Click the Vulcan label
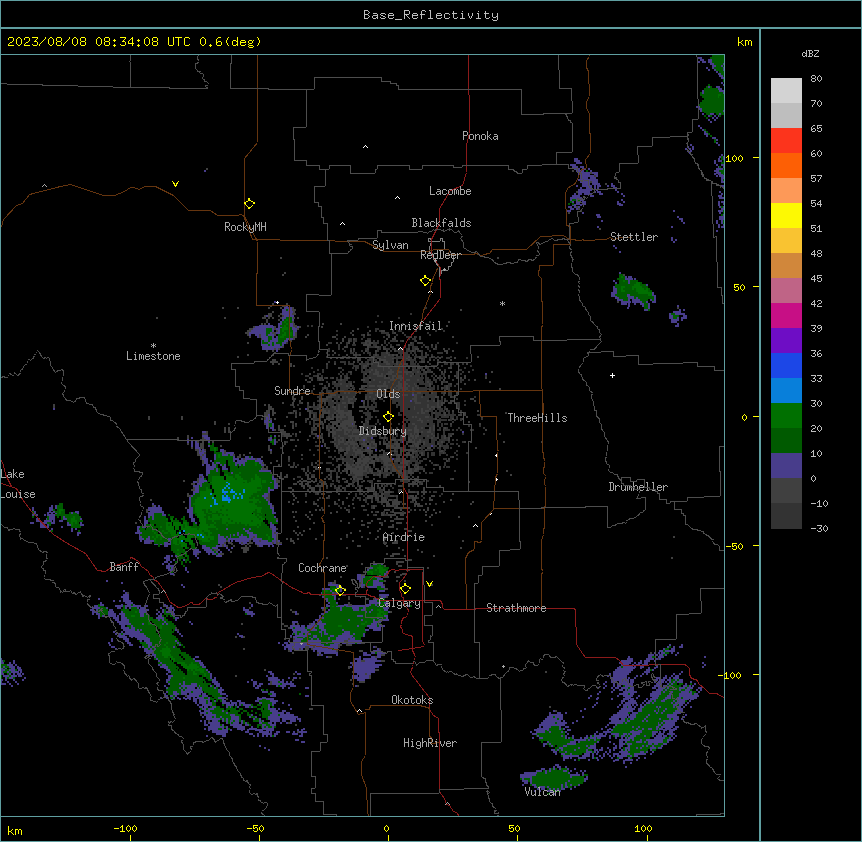The height and width of the screenshot is (842, 862). tap(542, 792)
